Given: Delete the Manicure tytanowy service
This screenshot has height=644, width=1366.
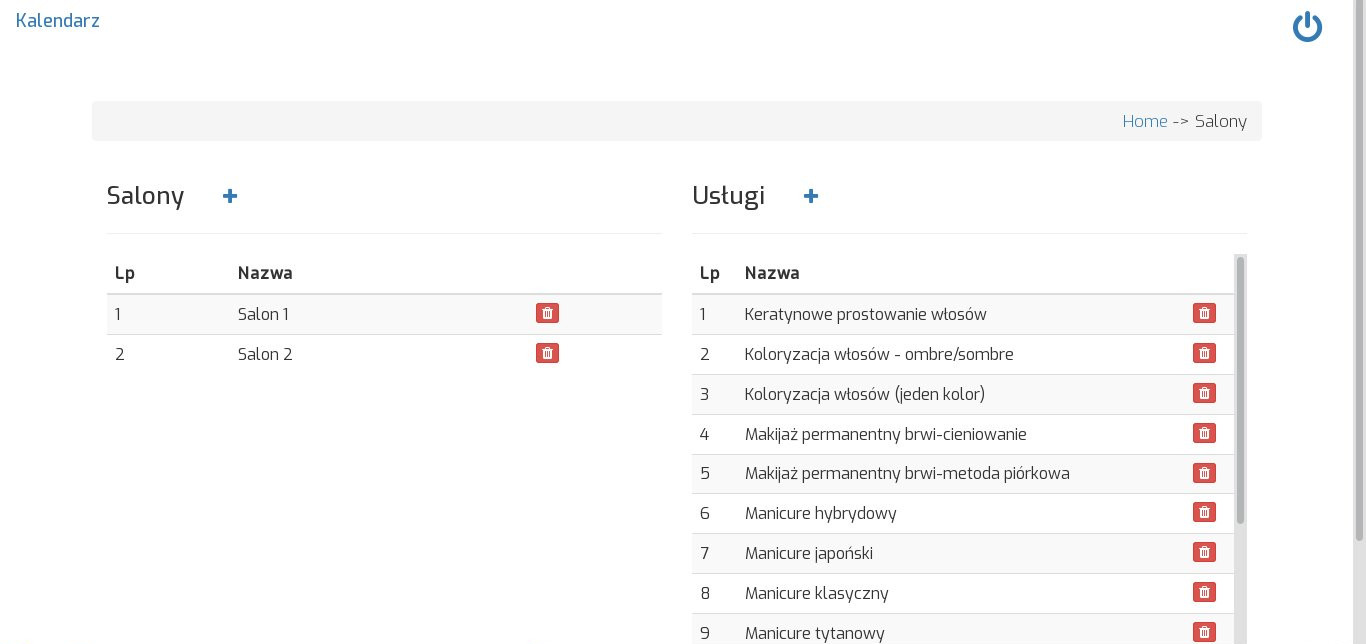Looking at the screenshot, I should tap(1204, 632).
